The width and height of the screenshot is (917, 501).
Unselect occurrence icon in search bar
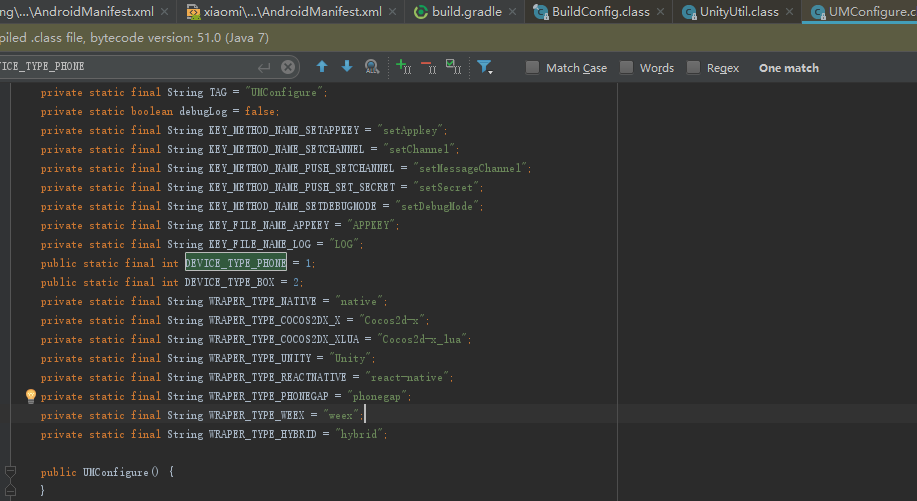429,67
